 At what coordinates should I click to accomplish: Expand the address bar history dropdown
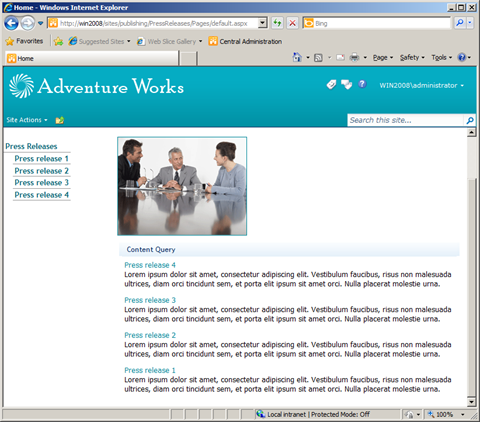click(x=263, y=23)
